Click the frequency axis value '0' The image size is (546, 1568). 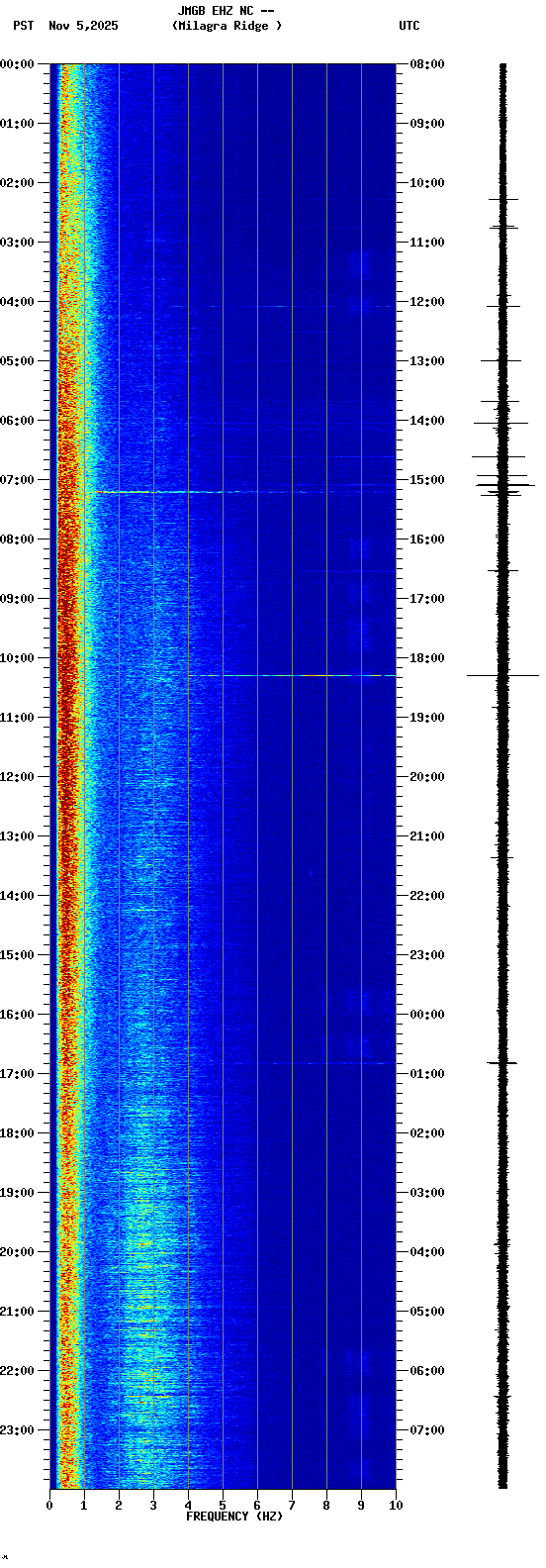49,1506
